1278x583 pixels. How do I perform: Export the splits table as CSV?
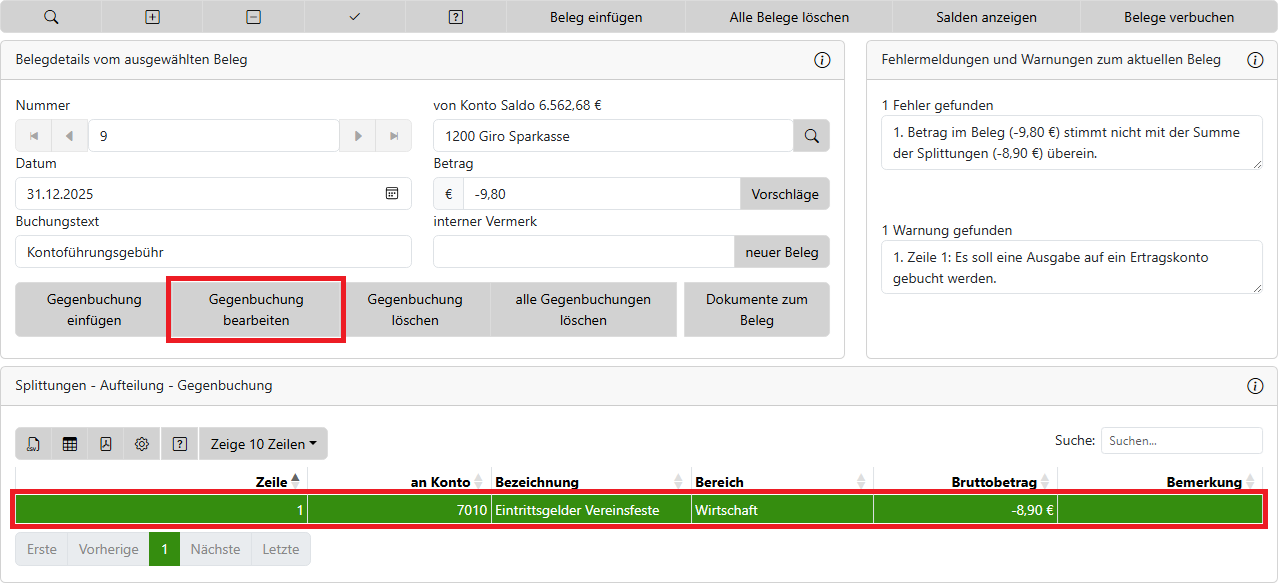tap(34, 444)
